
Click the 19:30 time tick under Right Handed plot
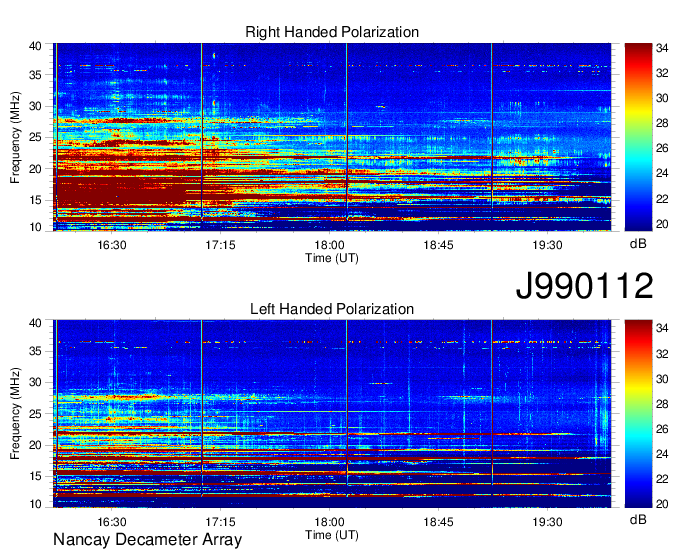pos(547,245)
